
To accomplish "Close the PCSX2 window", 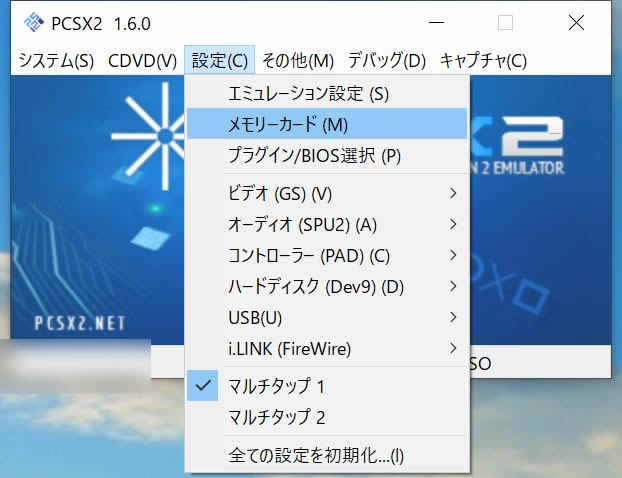I will pyautogui.click(x=576, y=23).
